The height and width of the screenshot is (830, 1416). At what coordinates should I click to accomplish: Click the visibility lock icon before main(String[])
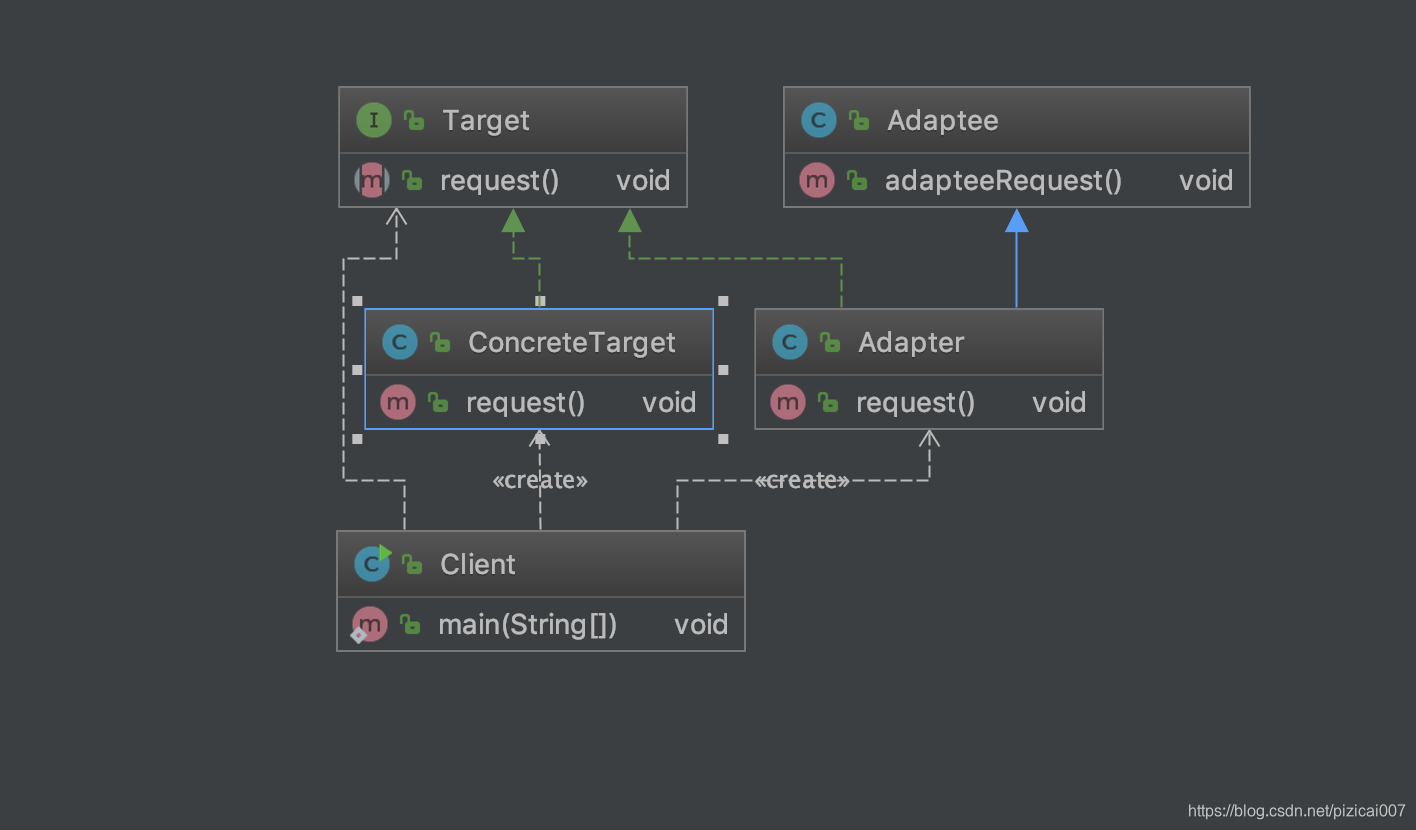[410, 625]
